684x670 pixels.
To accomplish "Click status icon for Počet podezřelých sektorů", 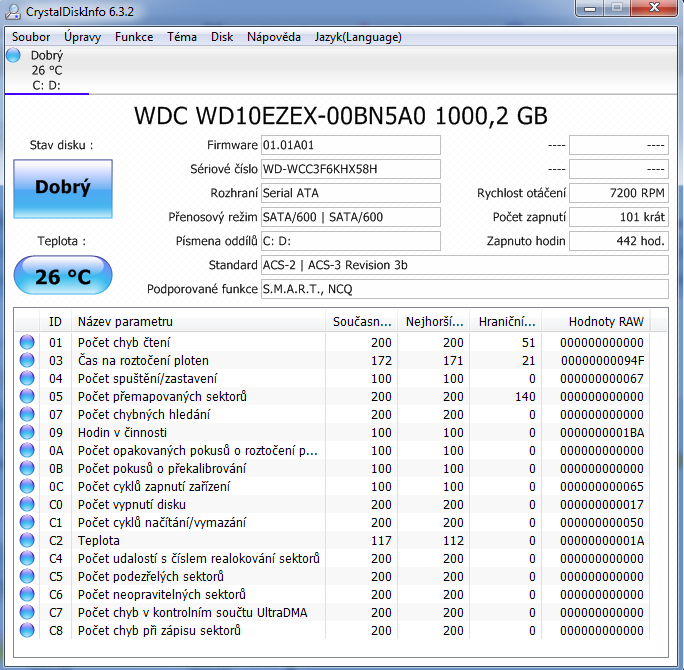I will 26,576.
